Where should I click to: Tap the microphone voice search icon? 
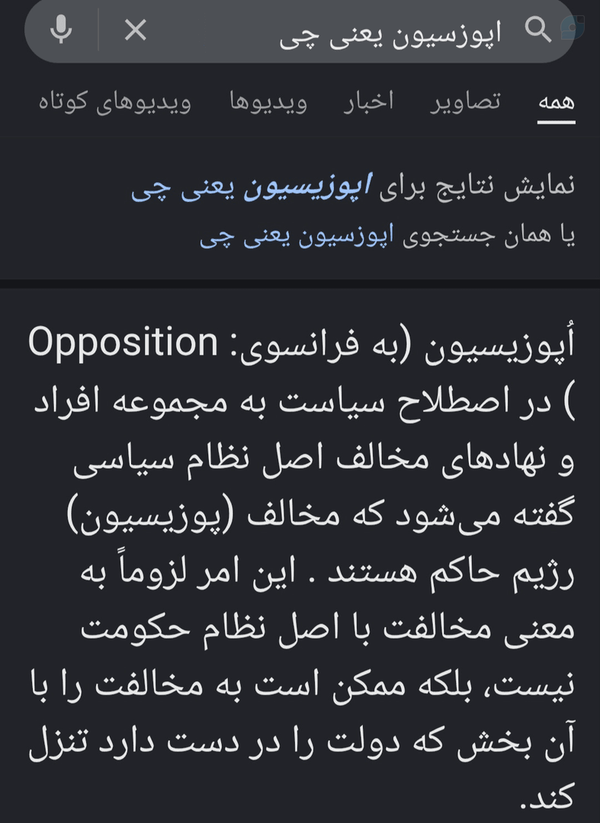tap(61, 29)
